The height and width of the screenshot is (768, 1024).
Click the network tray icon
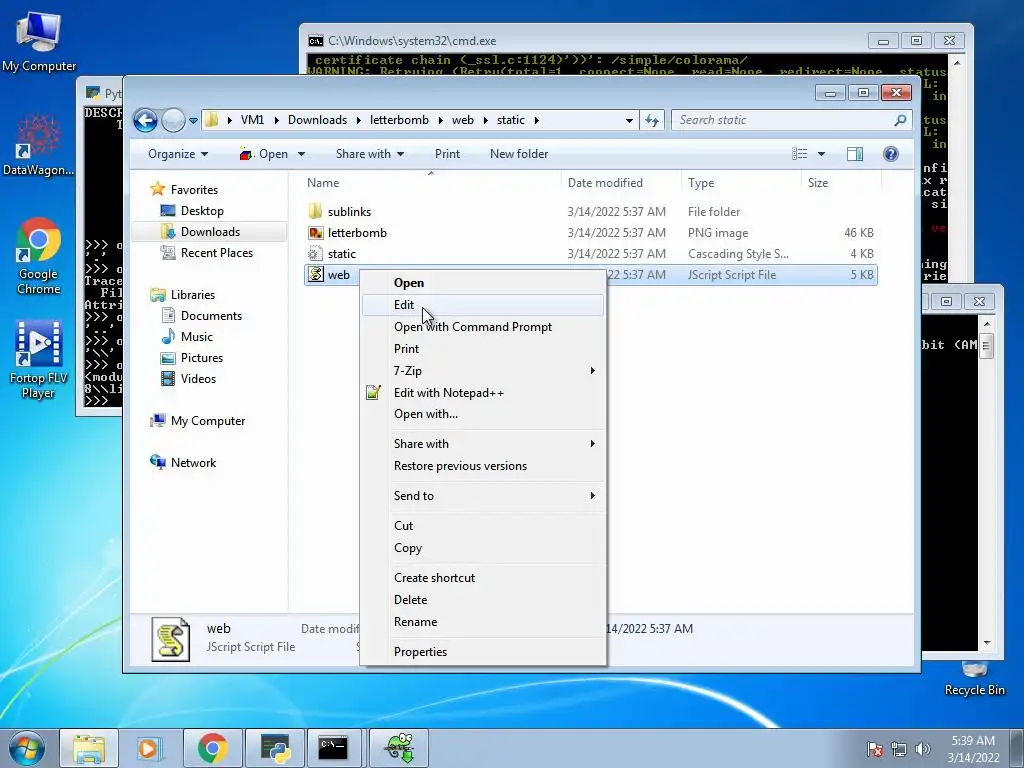[x=899, y=749]
